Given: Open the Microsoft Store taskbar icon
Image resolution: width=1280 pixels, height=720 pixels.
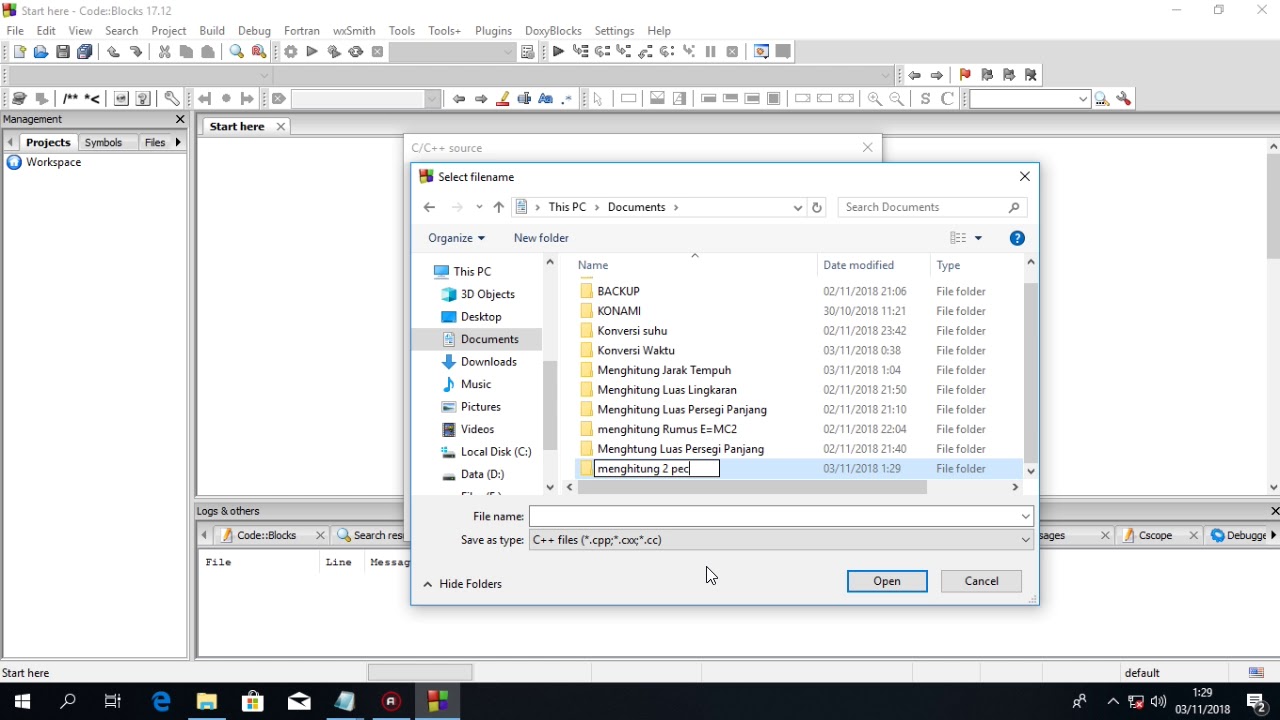Looking at the screenshot, I should [253, 701].
